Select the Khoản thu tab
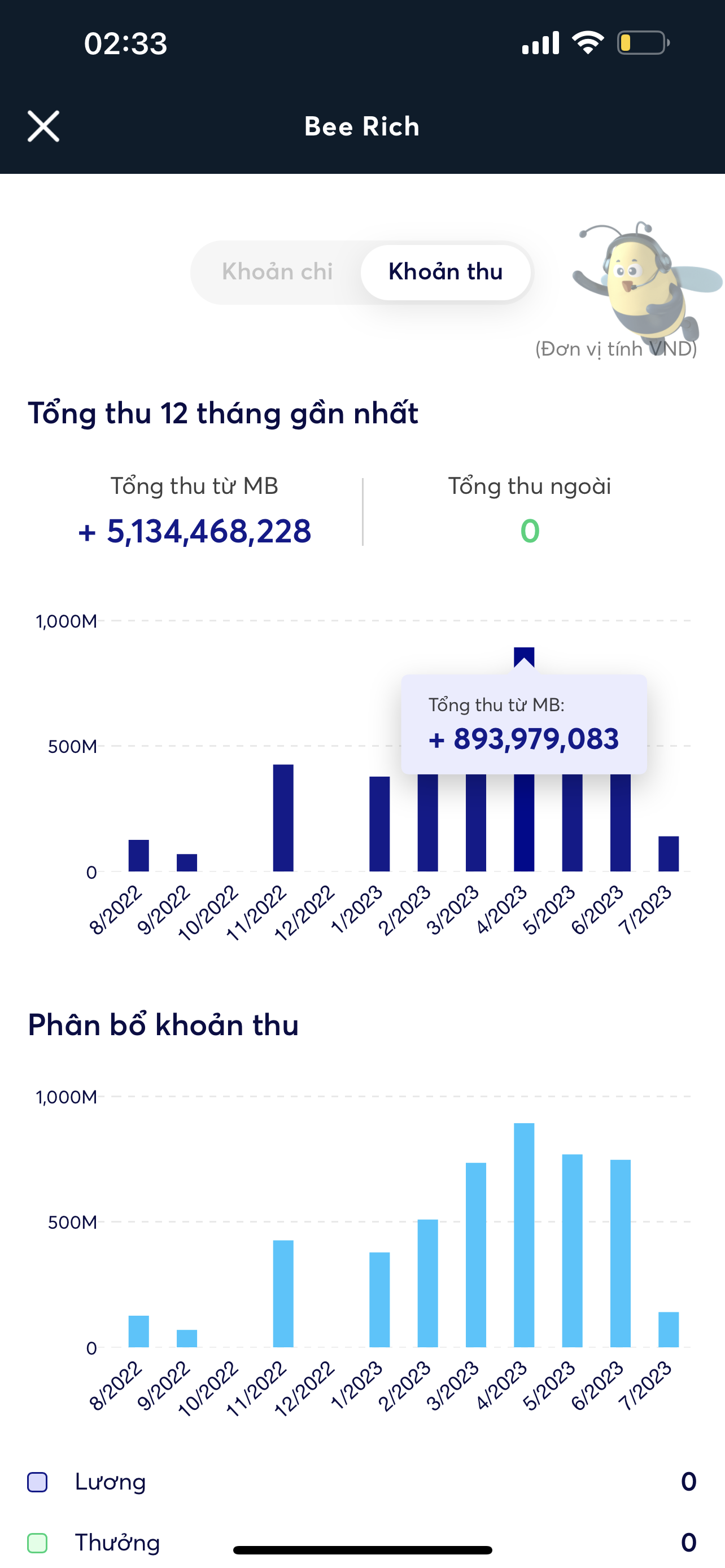Screen dimensions: 725x1568 445,271
